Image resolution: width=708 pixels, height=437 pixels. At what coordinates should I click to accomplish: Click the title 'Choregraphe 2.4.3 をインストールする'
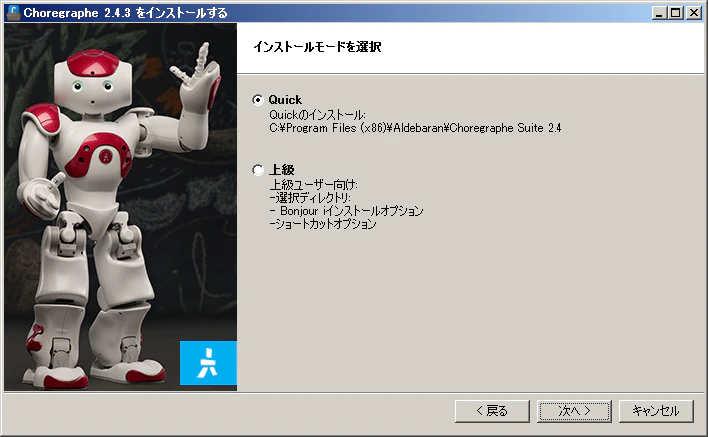126,13
